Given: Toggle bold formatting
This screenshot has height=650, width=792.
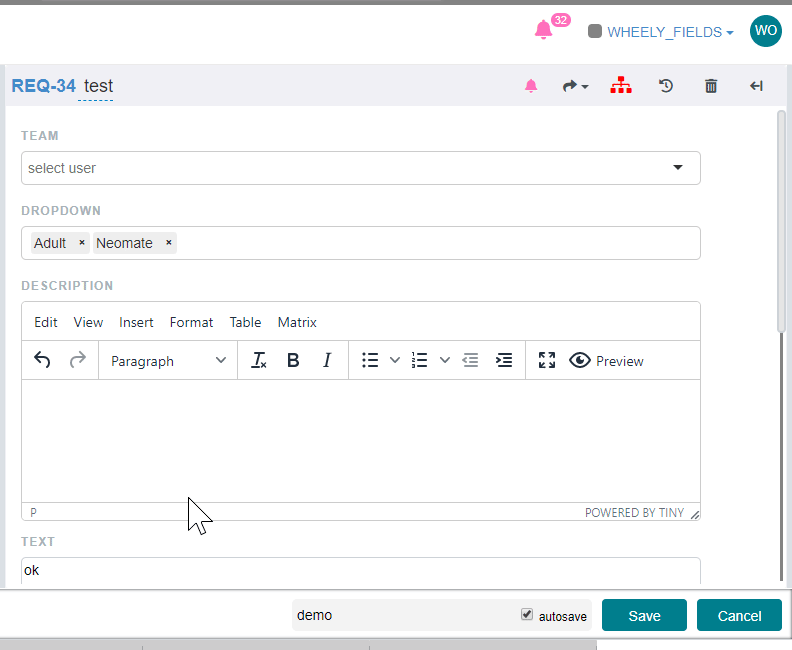Looking at the screenshot, I should tap(293, 360).
